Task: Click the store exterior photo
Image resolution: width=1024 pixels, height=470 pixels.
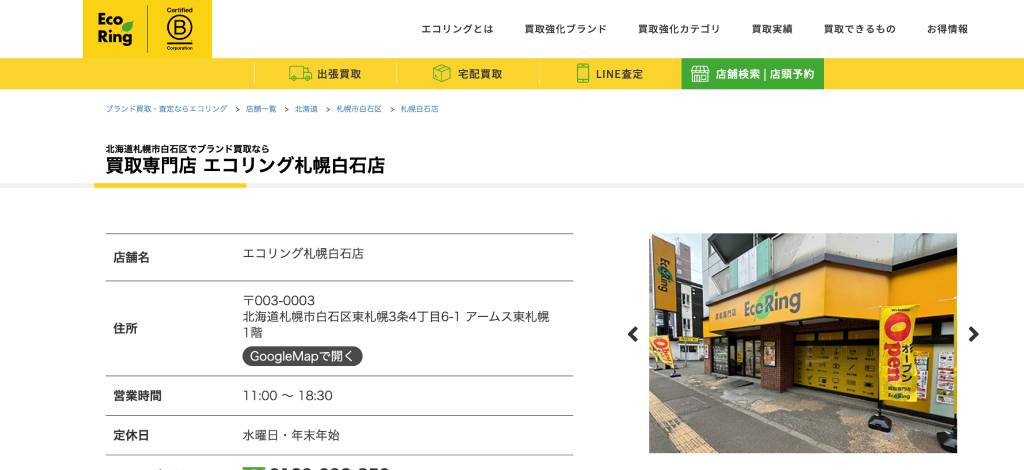Action: [x=803, y=343]
